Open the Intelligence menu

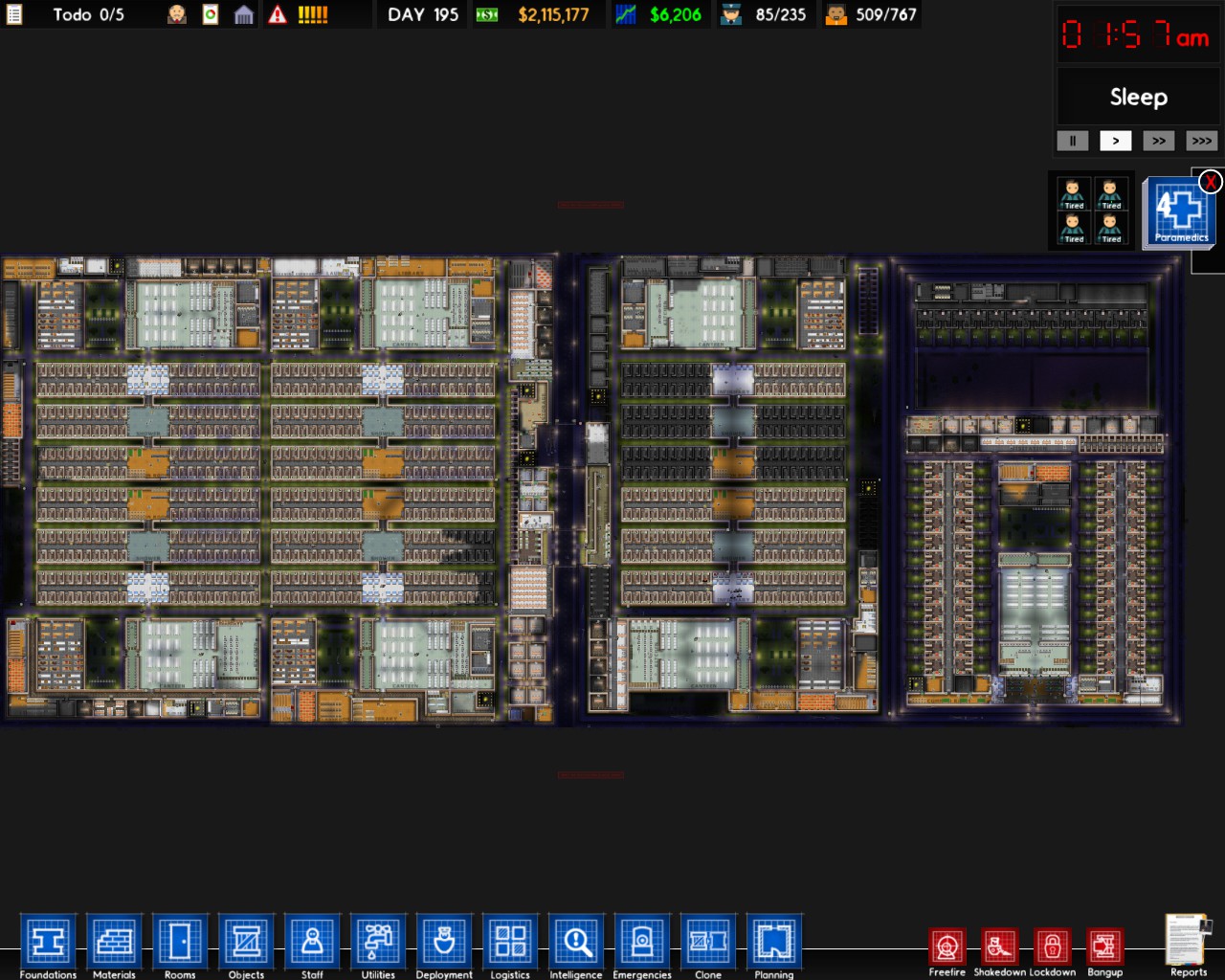[x=576, y=947]
